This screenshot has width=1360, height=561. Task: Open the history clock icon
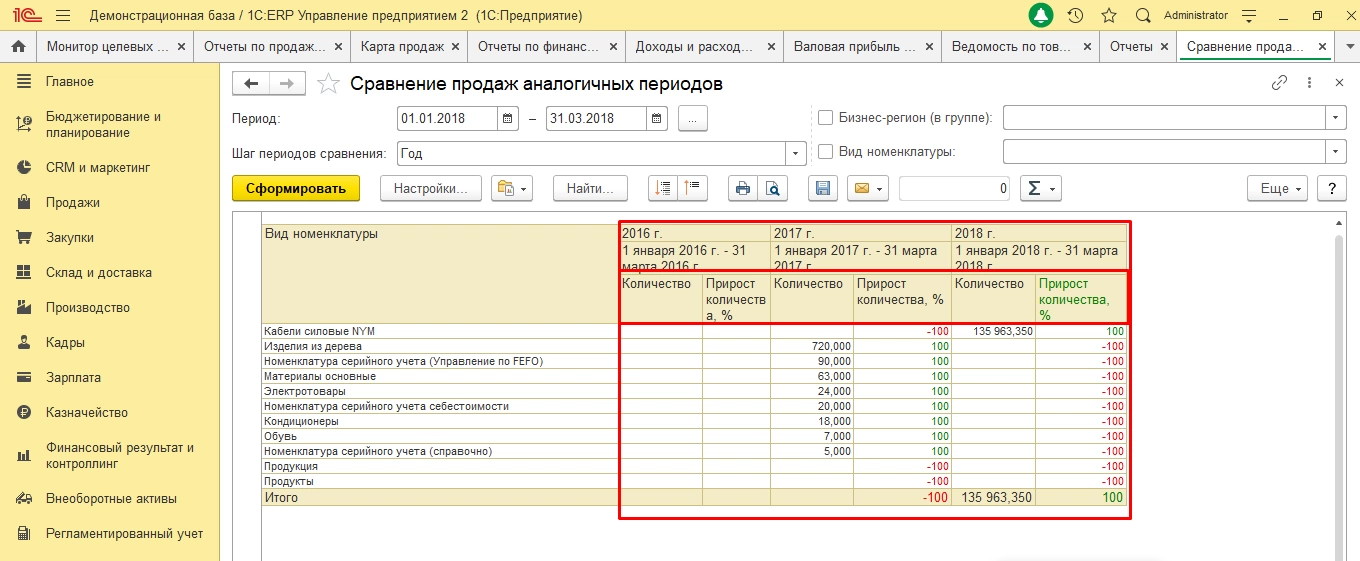click(1075, 16)
